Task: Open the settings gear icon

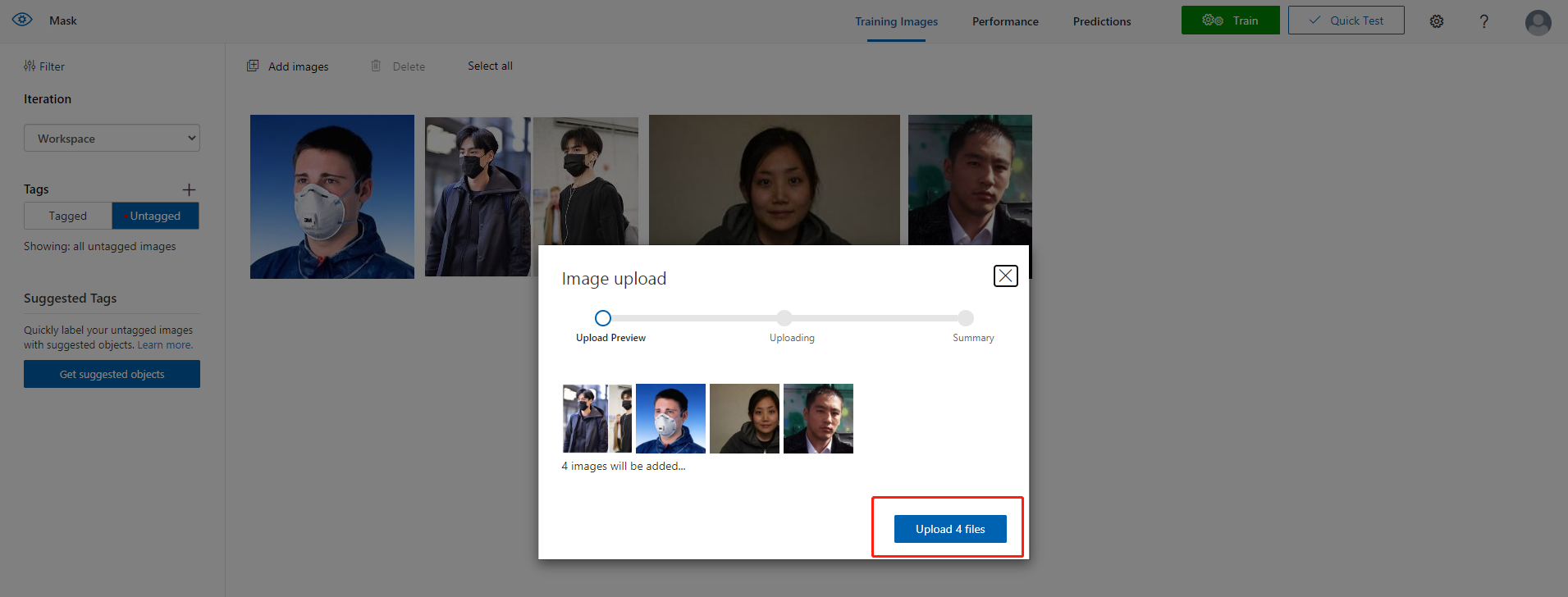Action: [1436, 21]
